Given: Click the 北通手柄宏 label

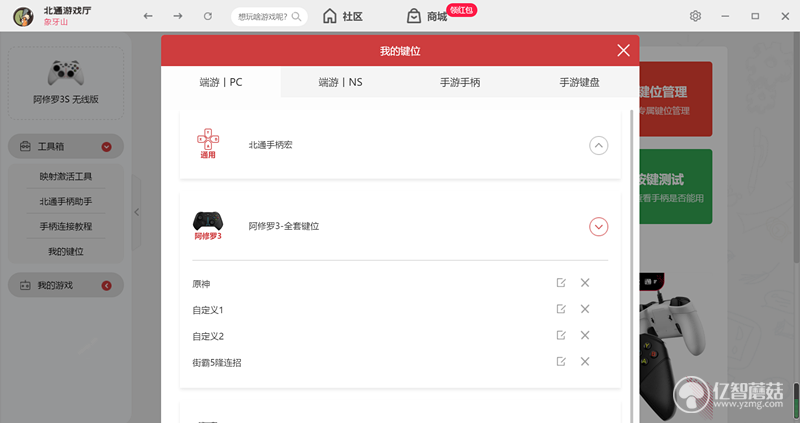Looking at the screenshot, I should pos(270,145).
